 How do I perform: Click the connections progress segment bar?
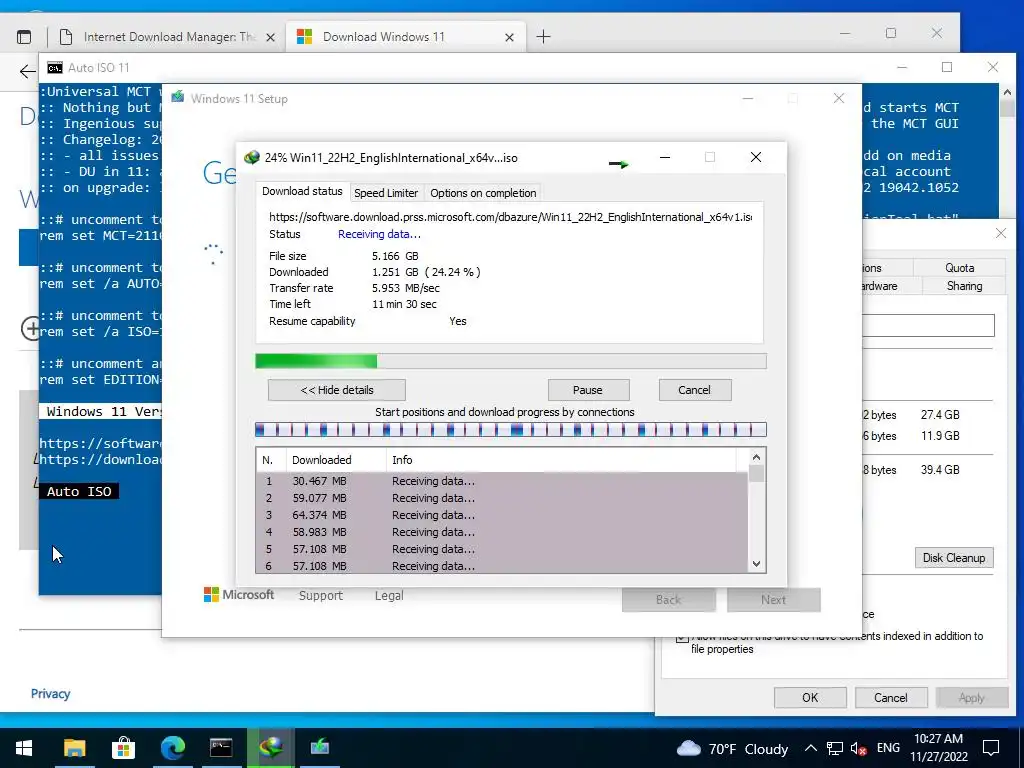pos(511,430)
